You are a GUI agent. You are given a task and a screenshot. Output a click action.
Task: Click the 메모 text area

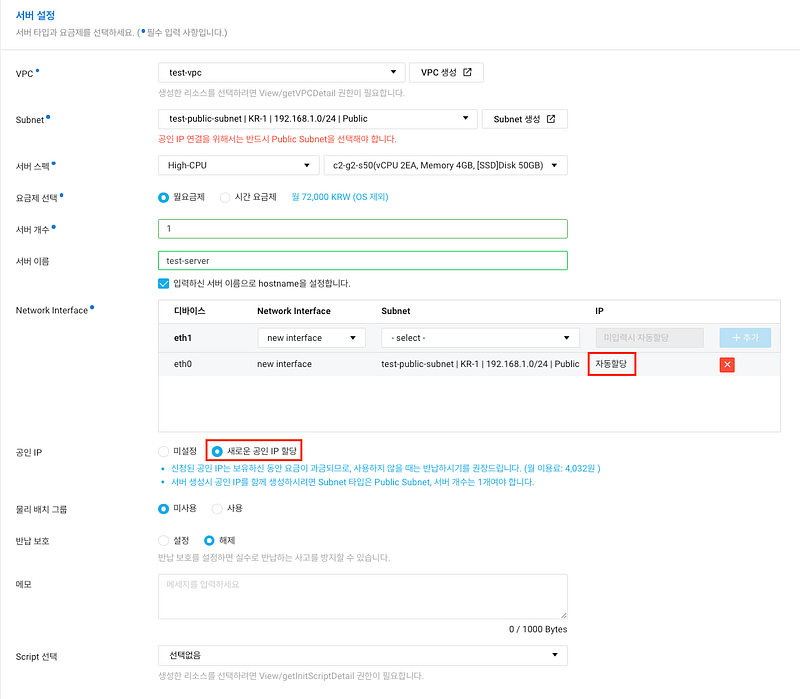coord(363,596)
